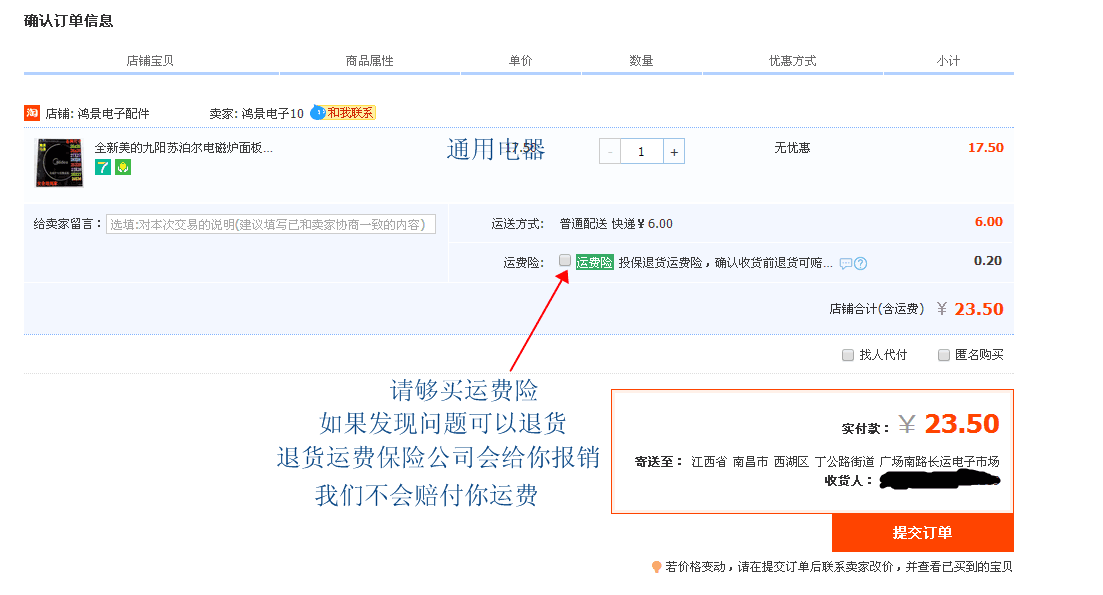Click the quantity input field showing 1
1103x595 pixels.
click(x=642, y=151)
